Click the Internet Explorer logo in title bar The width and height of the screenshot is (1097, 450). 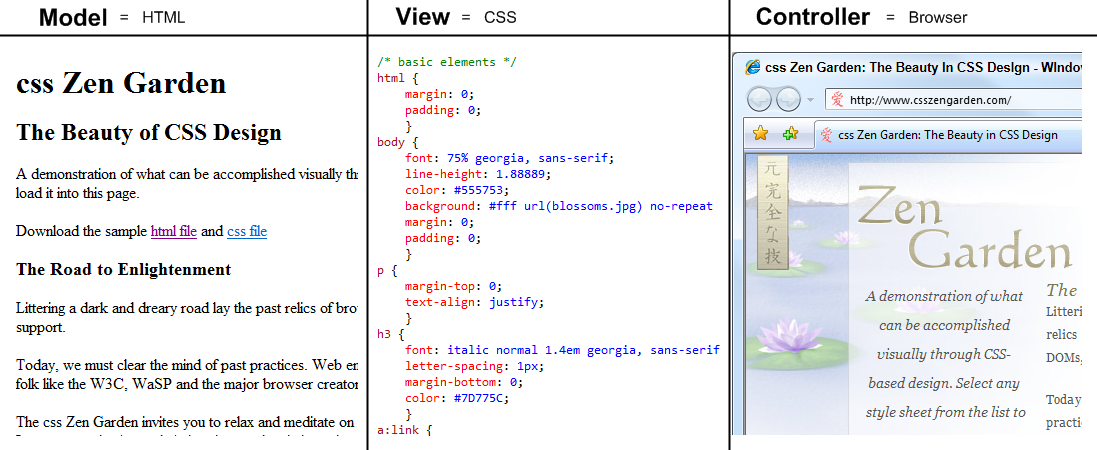point(753,68)
